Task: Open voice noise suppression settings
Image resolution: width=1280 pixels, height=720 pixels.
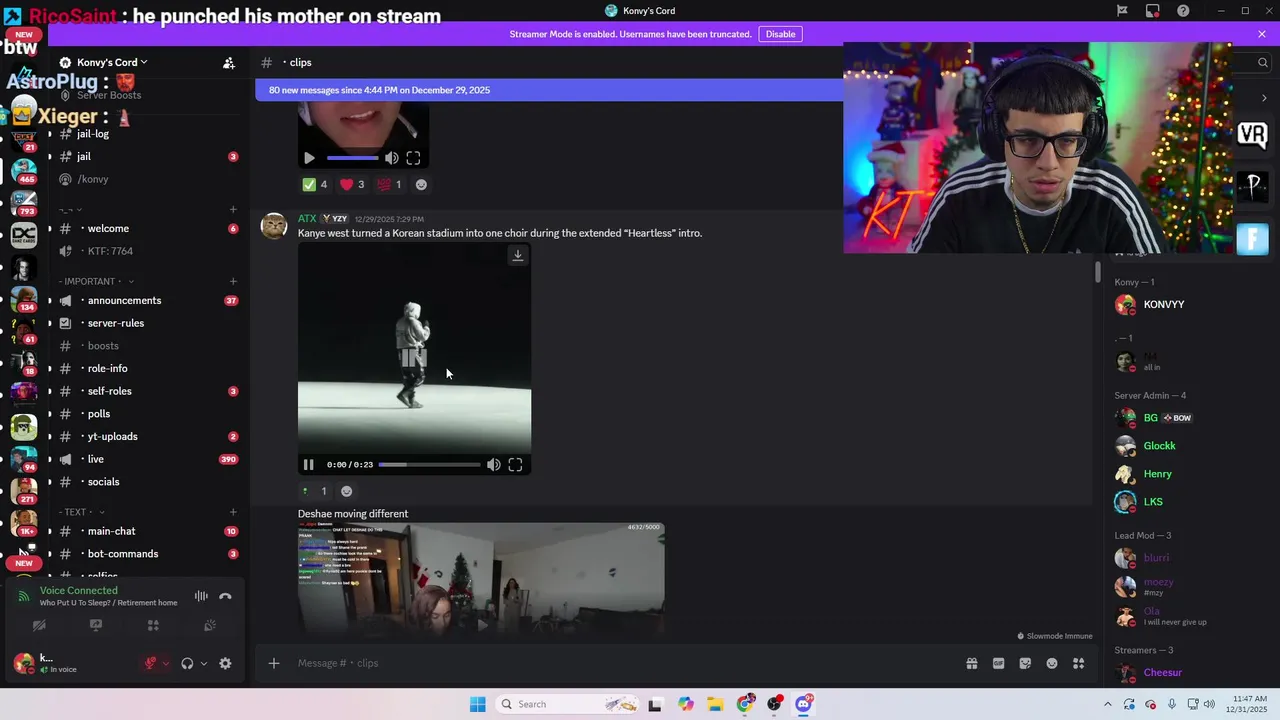Action: point(201,596)
